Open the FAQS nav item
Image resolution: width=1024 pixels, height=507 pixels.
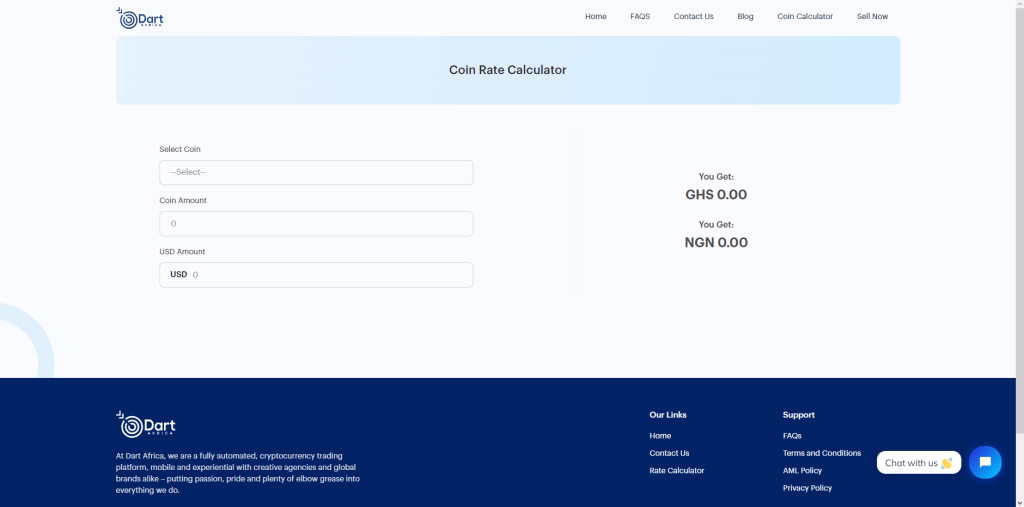click(640, 16)
